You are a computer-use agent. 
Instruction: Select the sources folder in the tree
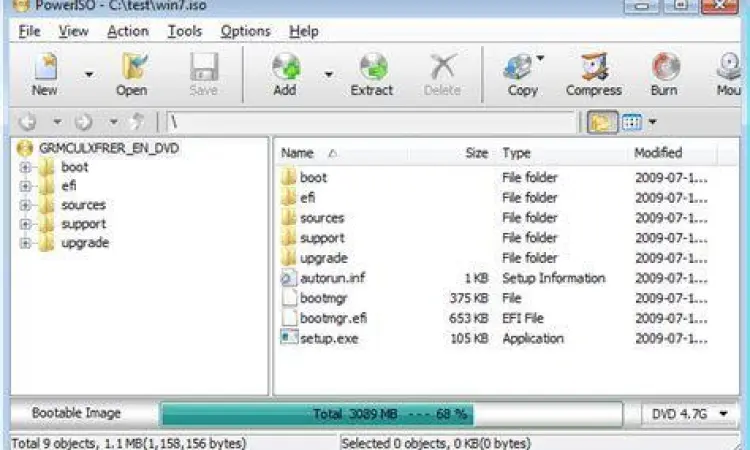point(84,205)
